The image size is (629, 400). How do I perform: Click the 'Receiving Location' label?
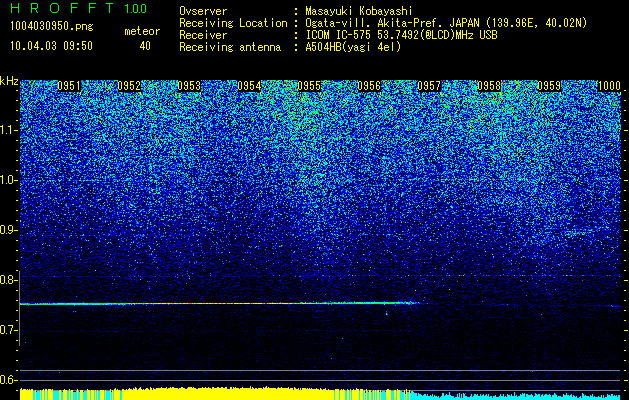coord(233,23)
